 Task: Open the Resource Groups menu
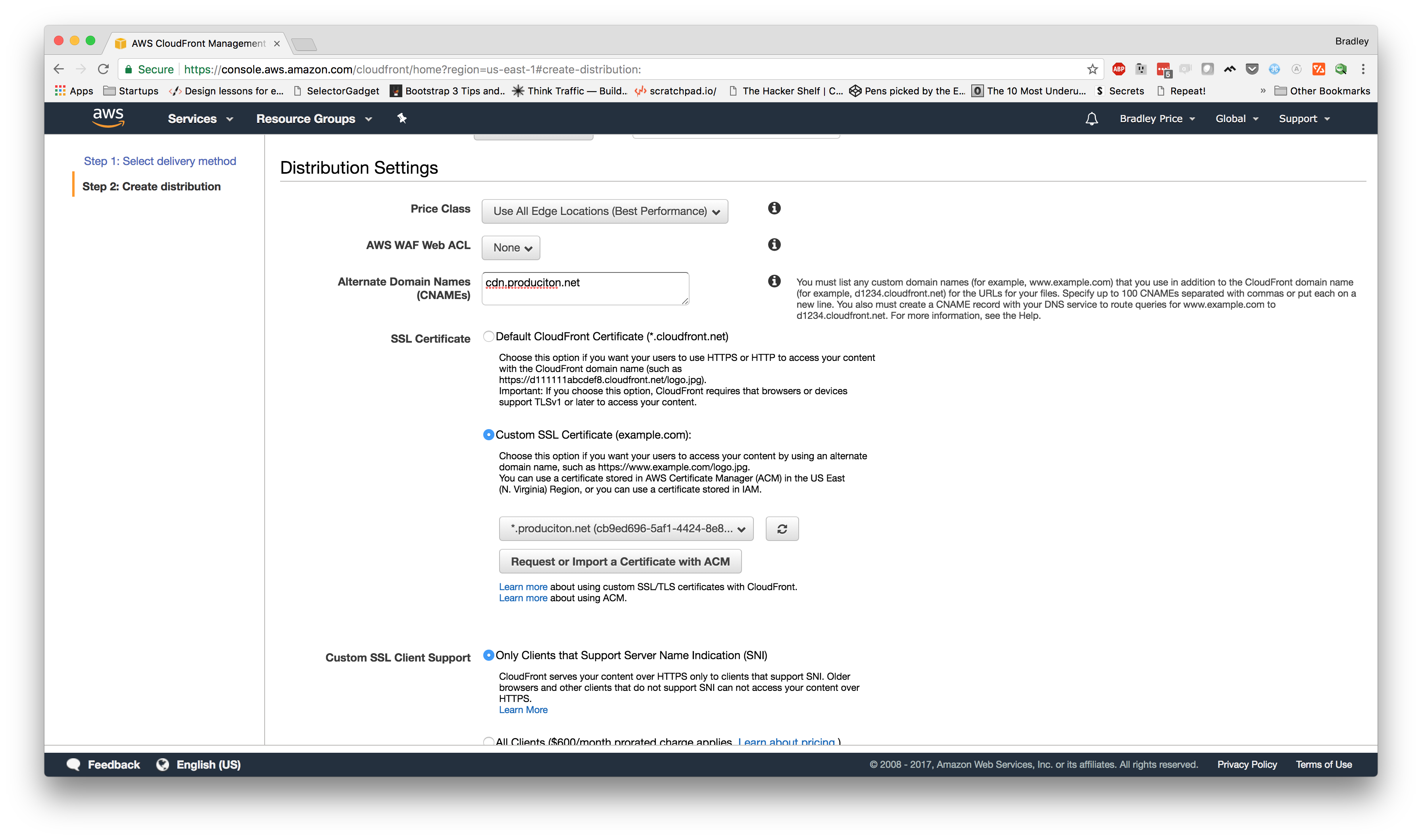click(x=313, y=119)
